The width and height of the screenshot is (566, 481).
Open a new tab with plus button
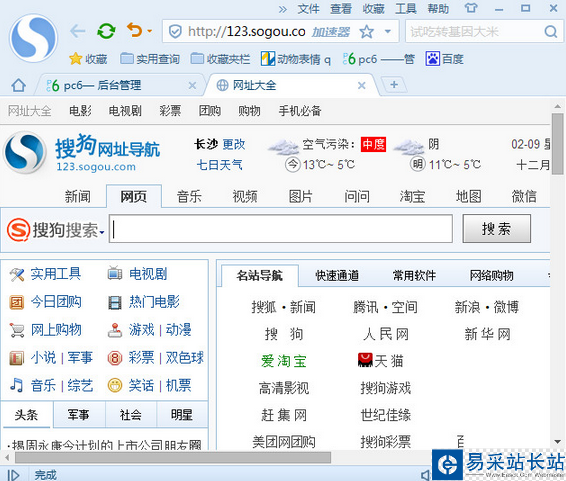coord(394,85)
